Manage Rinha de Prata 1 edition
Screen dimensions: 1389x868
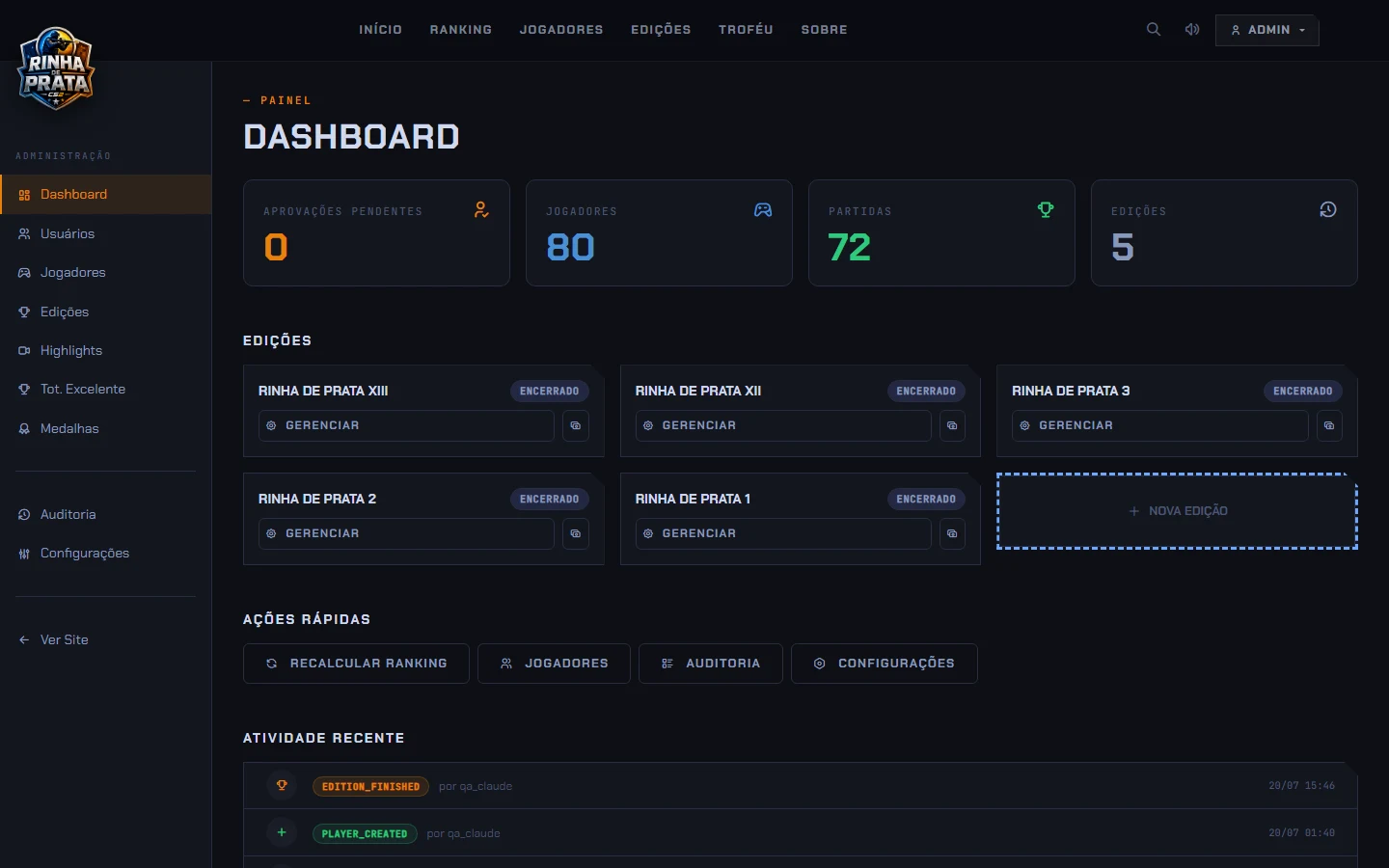click(x=783, y=533)
